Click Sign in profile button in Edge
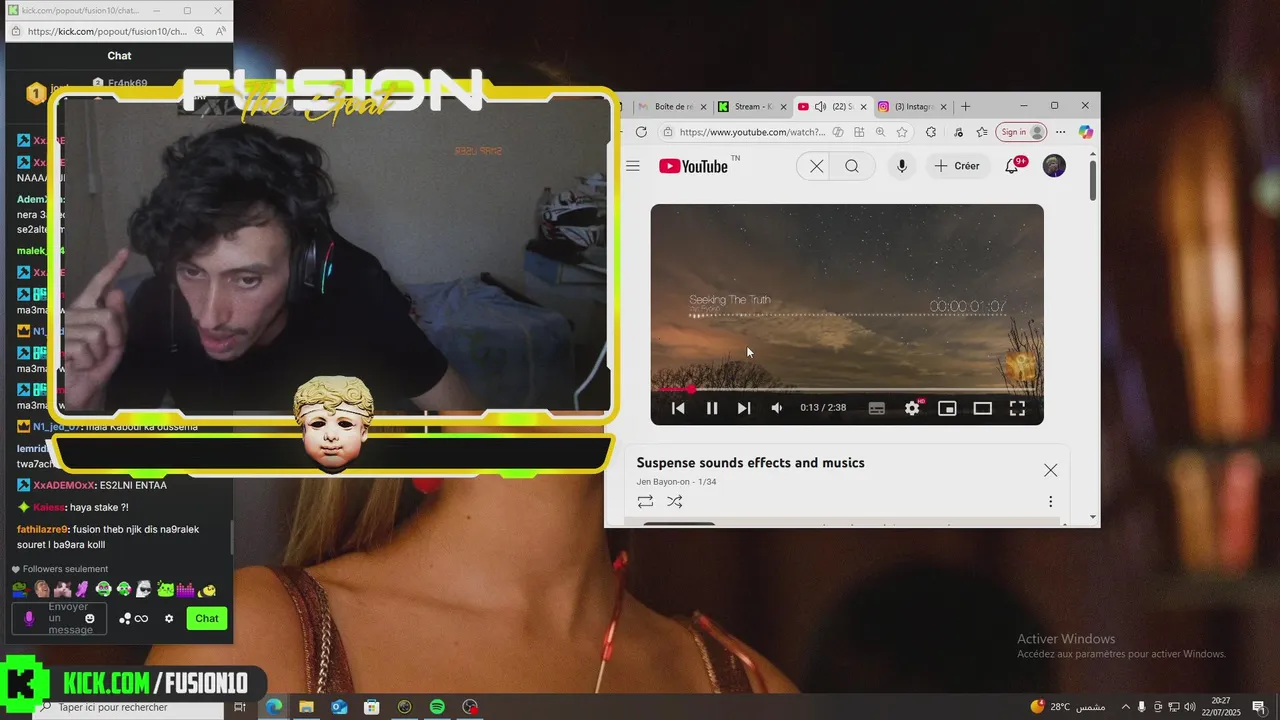 click(x=1021, y=132)
